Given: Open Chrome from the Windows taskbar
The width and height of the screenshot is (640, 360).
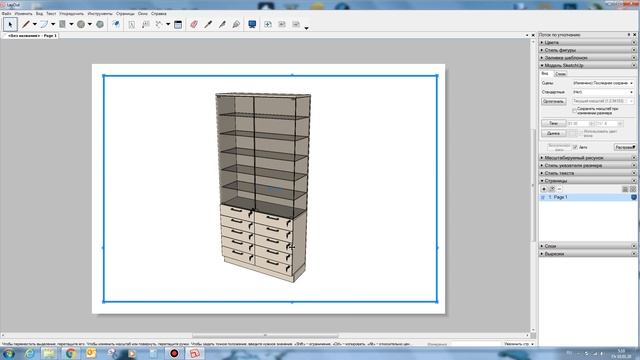Looking at the screenshot, I should [71, 353].
